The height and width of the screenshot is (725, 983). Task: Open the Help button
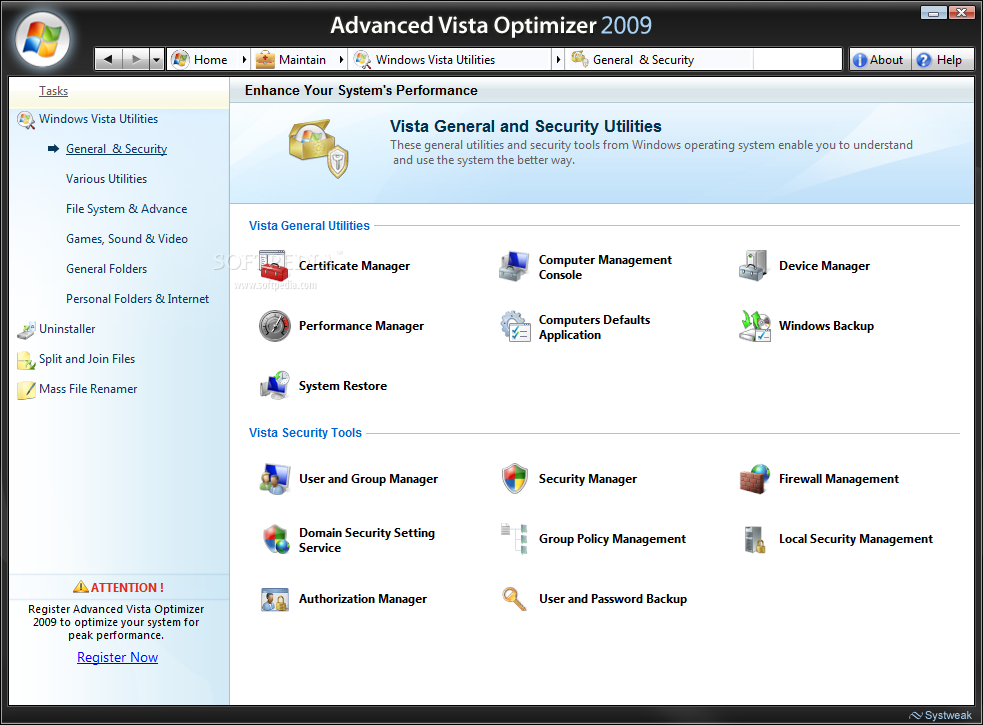942,60
